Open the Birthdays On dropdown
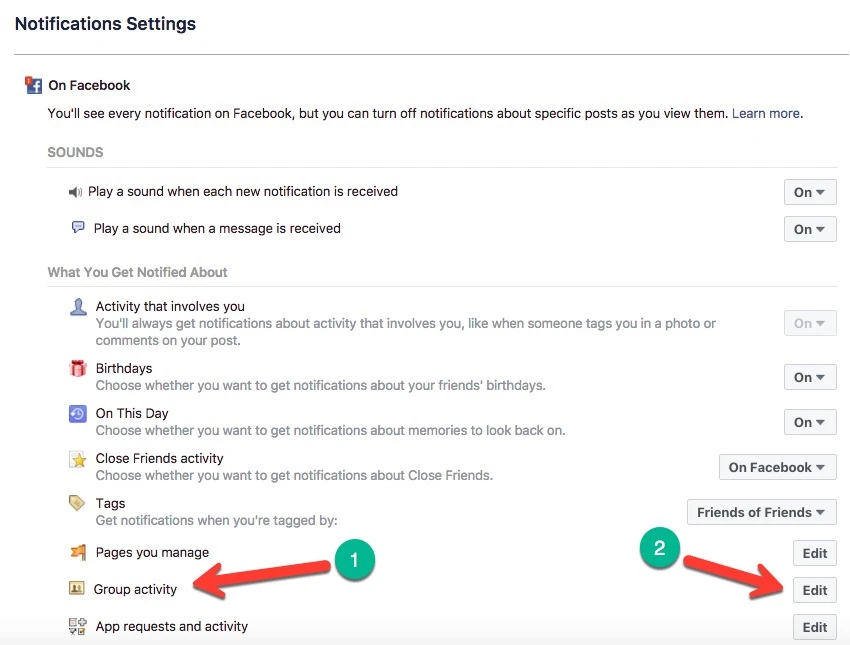 tap(809, 377)
